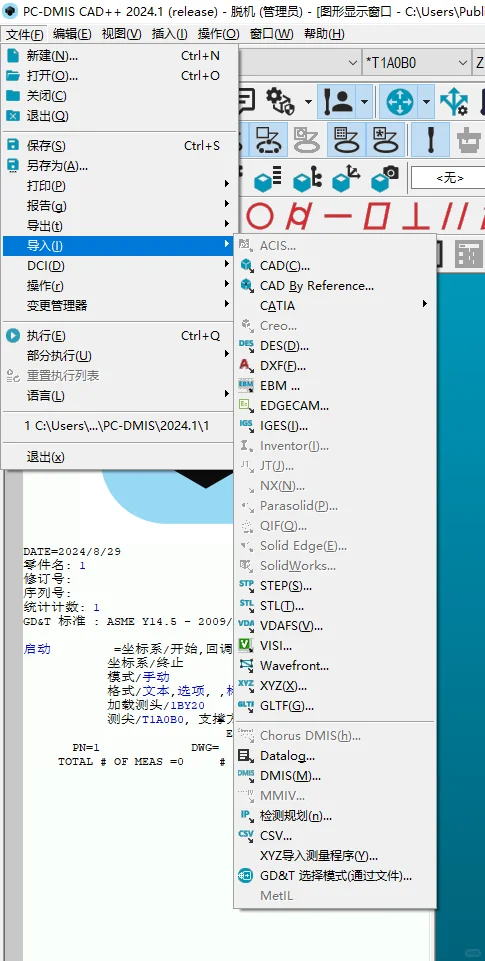Select CAD(C)... import option
Screen dimensions: 485x961
click(335, 265)
